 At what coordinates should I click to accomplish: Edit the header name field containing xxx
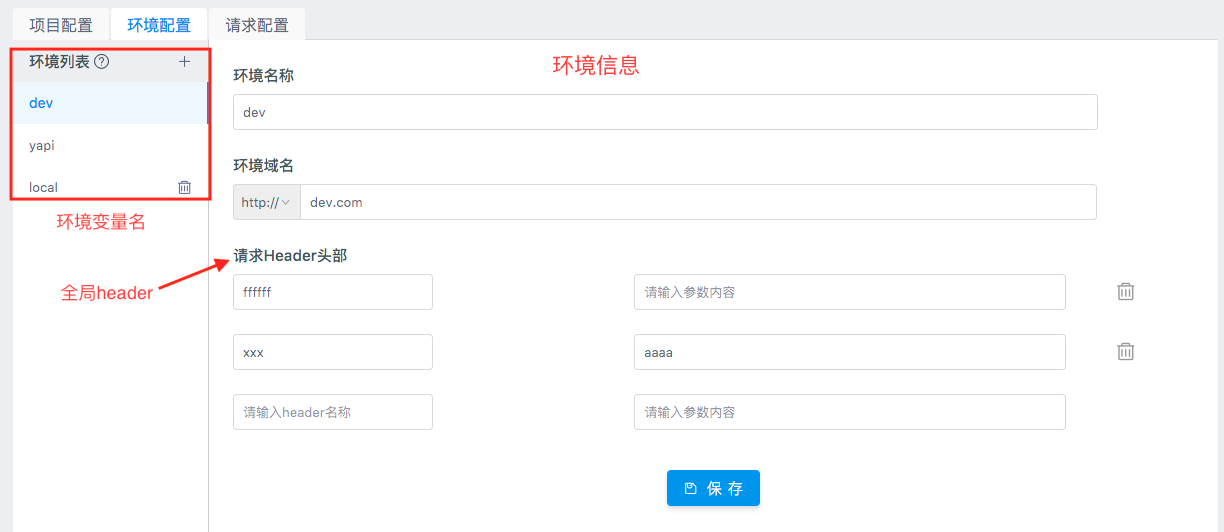click(332, 352)
